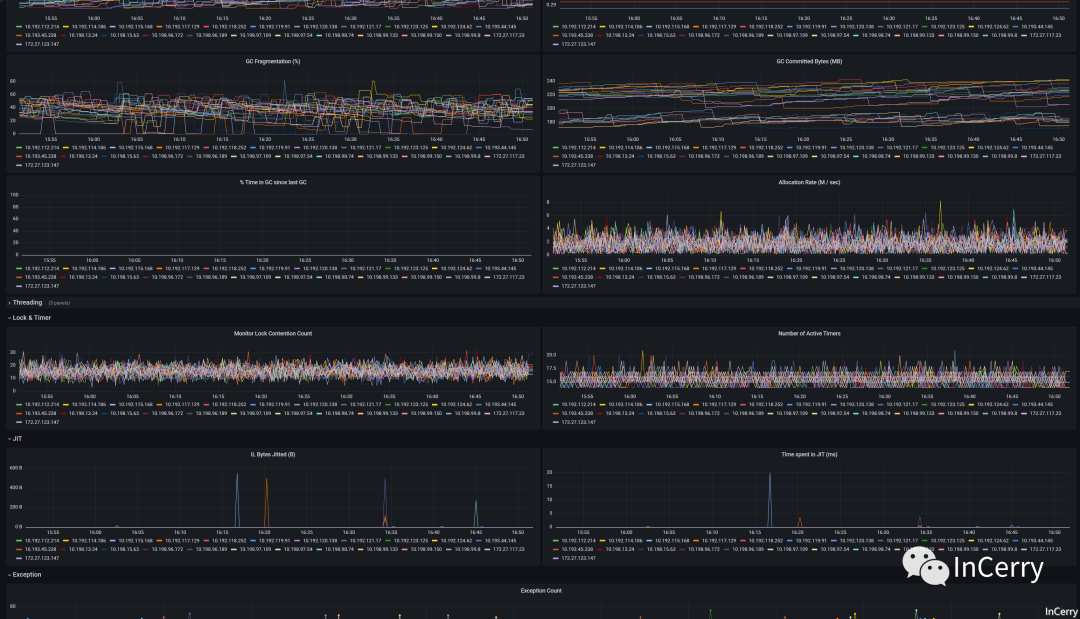The width and height of the screenshot is (1080, 619).
Task: Click yellow swatch of 10.192.114.186 in Allocation Rate legend
Action: tap(603, 269)
